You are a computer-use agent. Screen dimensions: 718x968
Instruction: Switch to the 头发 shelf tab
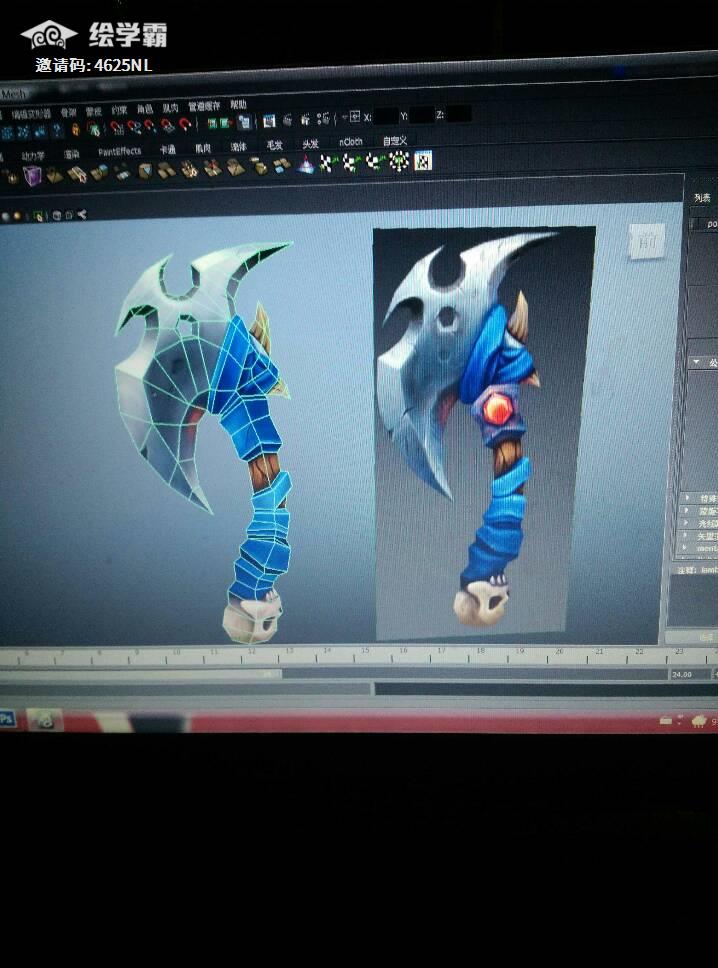pos(310,144)
